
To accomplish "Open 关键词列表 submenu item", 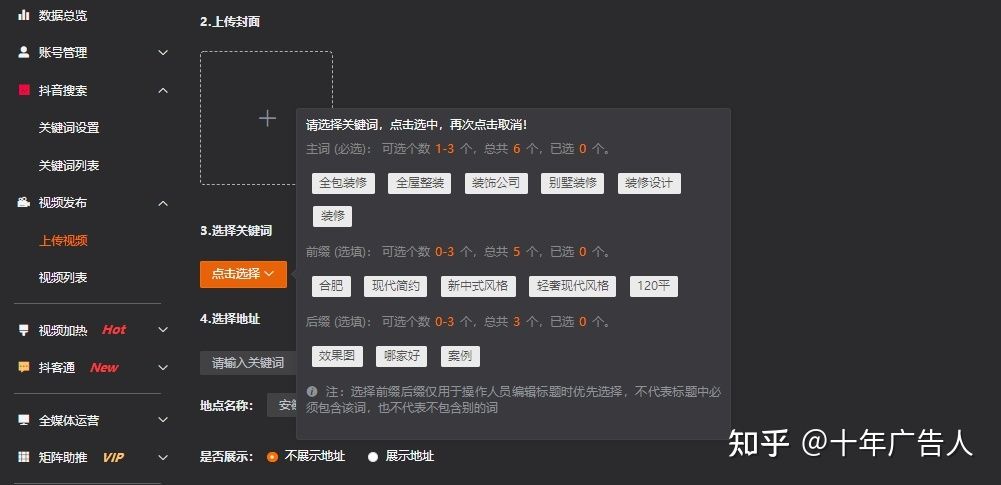I will tap(69, 165).
